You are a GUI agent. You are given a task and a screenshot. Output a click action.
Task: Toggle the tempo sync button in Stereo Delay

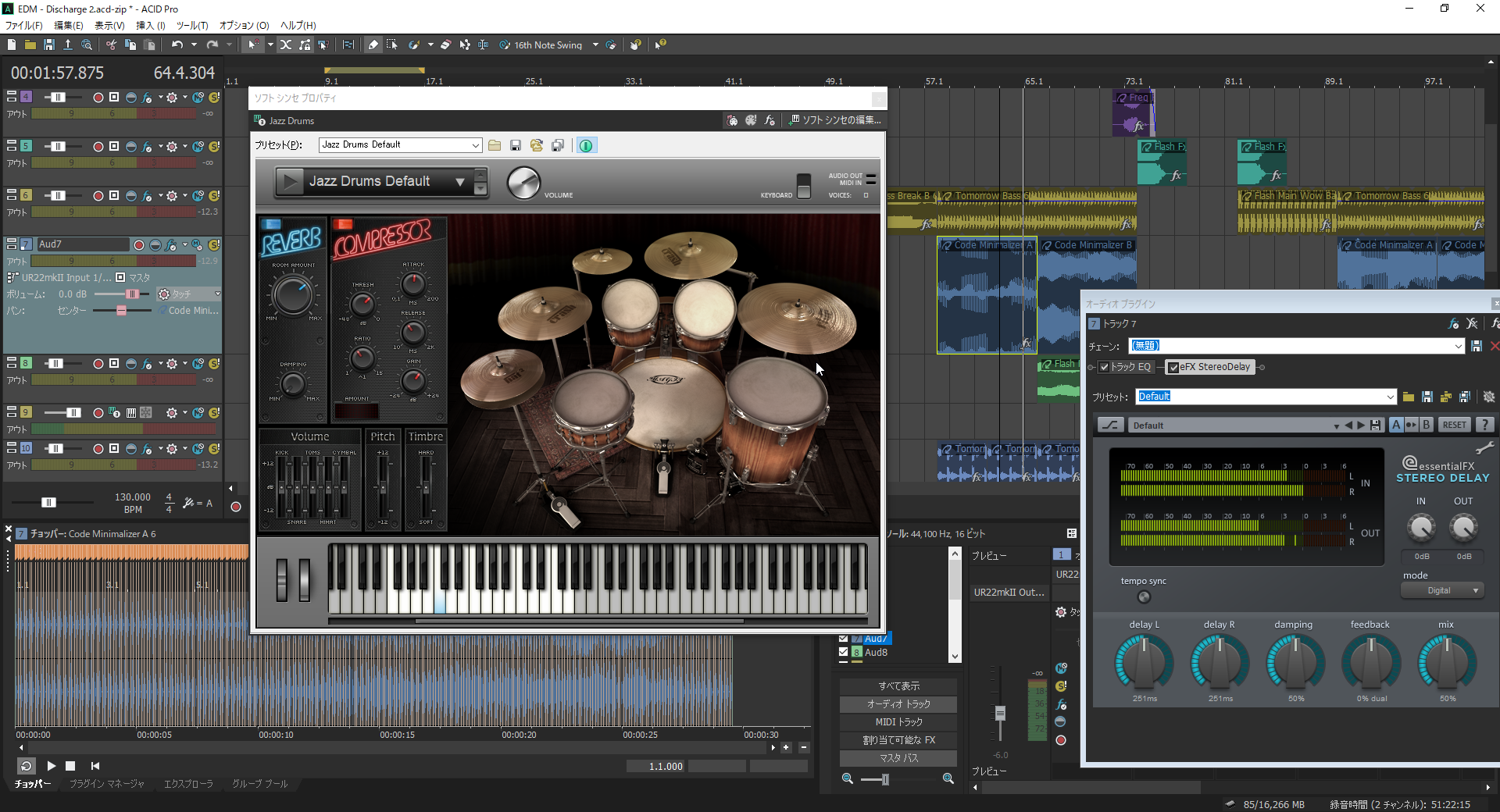tap(1144, 597)
